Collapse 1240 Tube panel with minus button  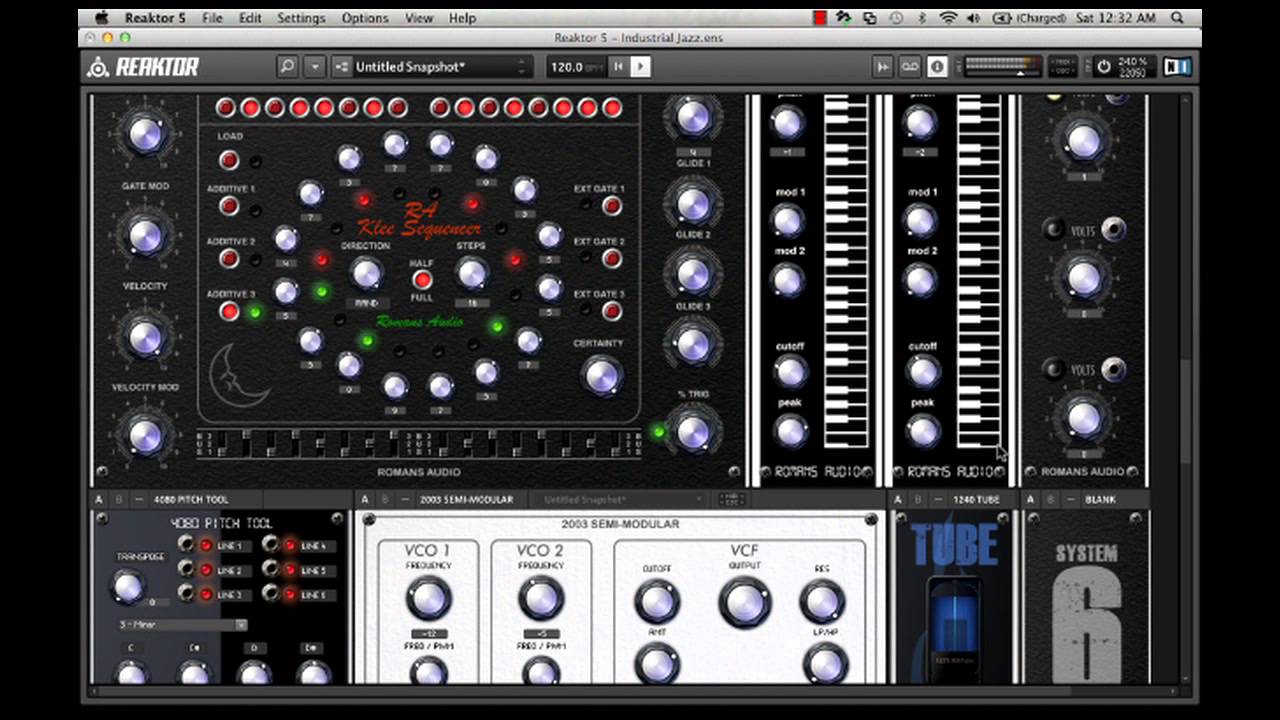tap(938, 499)
